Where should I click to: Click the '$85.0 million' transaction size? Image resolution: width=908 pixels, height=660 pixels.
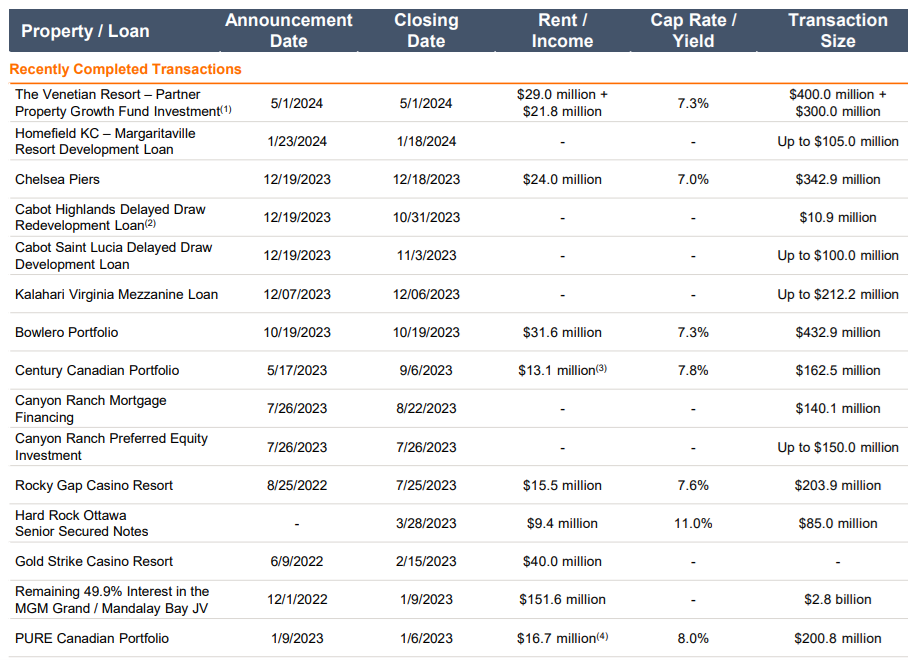coord(838,523)
